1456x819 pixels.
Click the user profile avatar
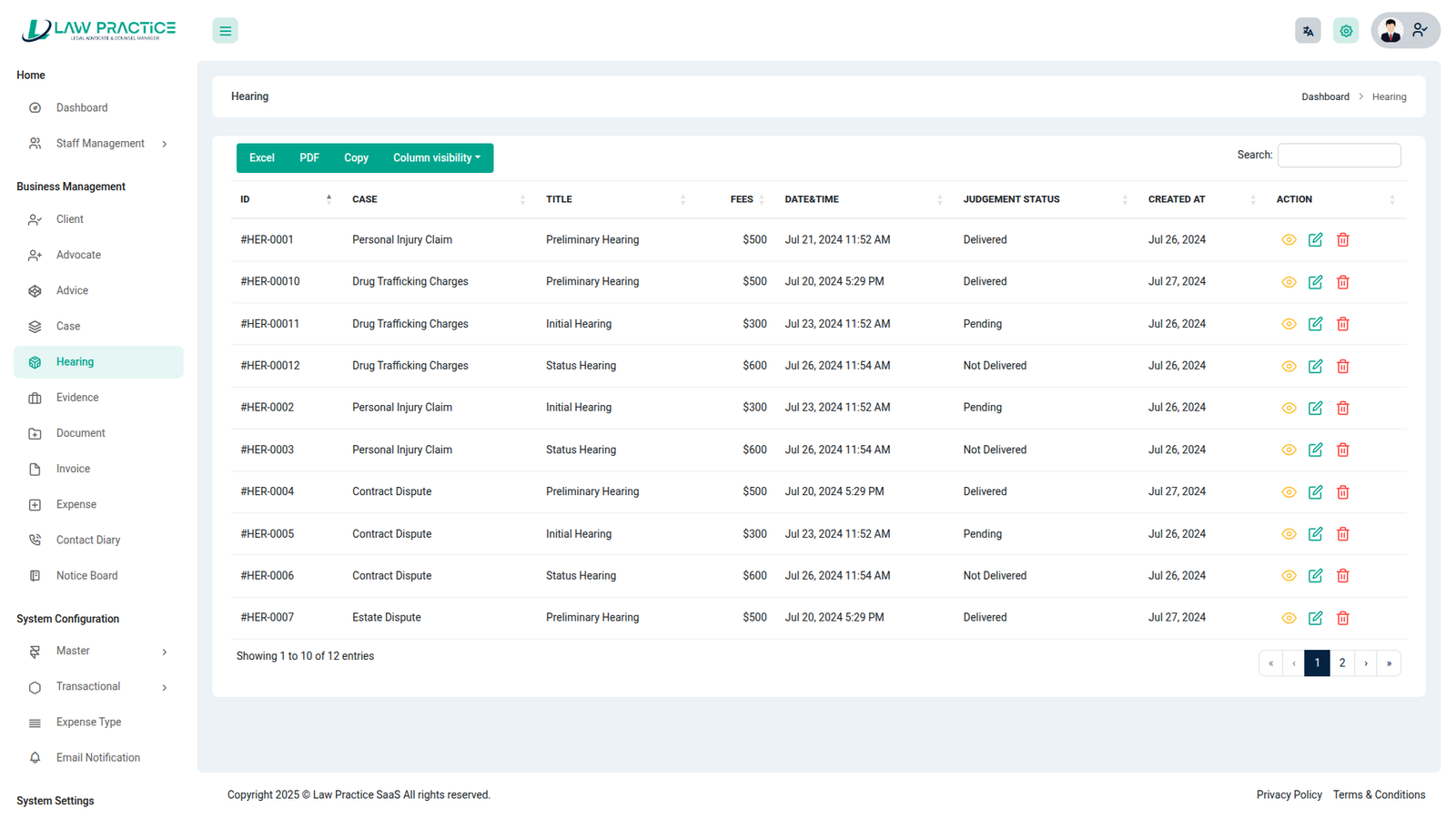click(x=1390, y=31)
